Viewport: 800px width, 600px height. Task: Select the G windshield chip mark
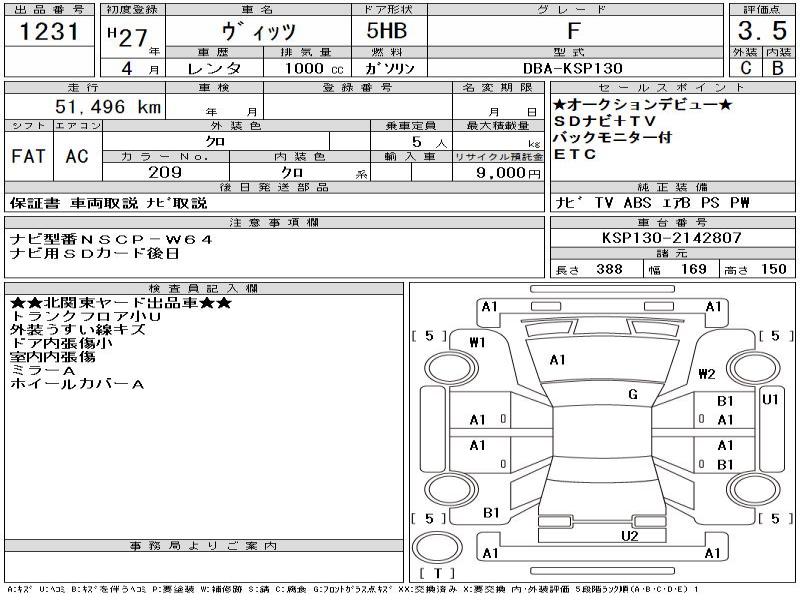point(632,394)
